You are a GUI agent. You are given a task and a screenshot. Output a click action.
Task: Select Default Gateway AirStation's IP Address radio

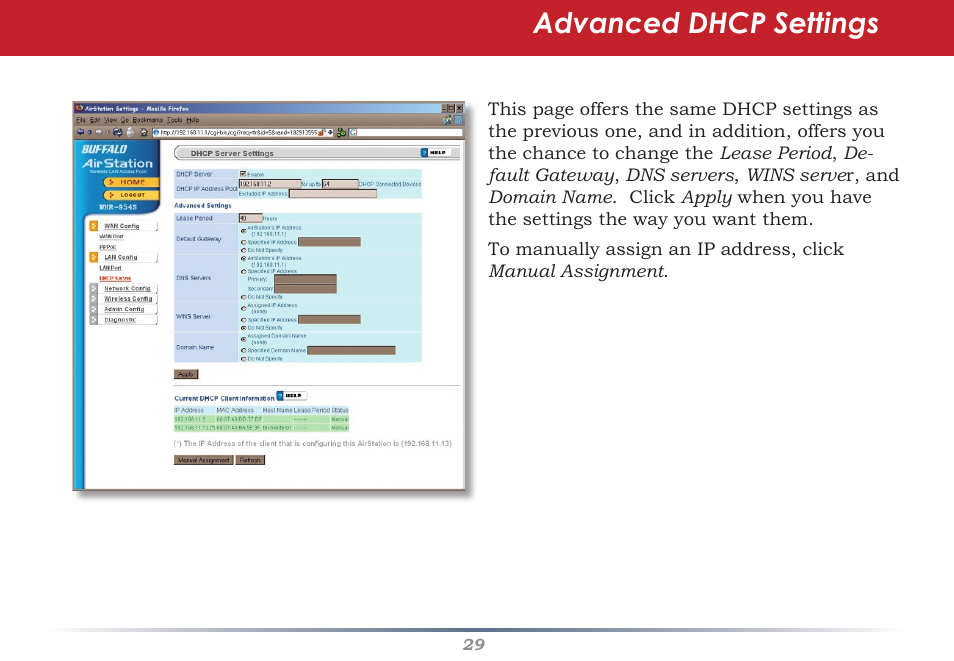click(243, 231)
